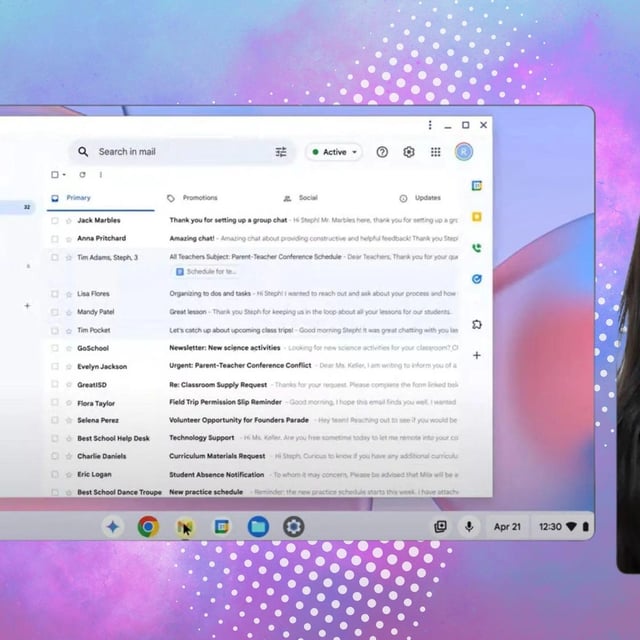Open ChromeOS Settings from the shelf
The image size is (640, 640).
tap(293, 527)
